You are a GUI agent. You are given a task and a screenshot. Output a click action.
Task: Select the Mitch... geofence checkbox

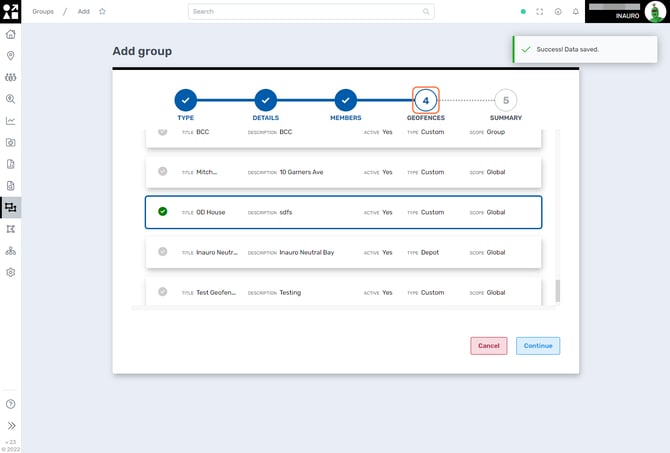click(x=162, y=171)
